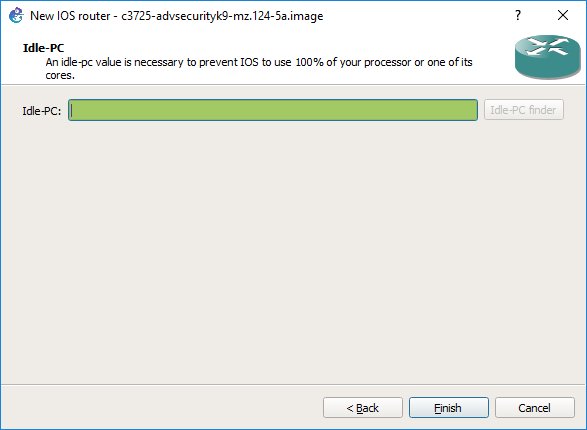Select the Idle-PC: field label
The height and width of the screenshot is (430, 587).
coord(42,111)
